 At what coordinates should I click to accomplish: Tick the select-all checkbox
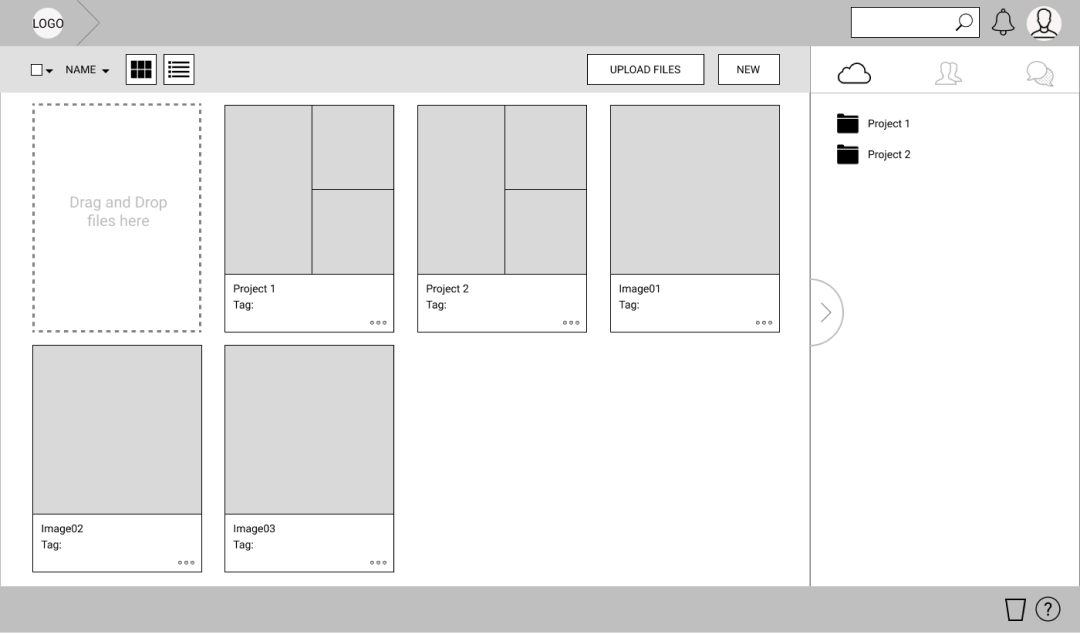coord(37,70)
